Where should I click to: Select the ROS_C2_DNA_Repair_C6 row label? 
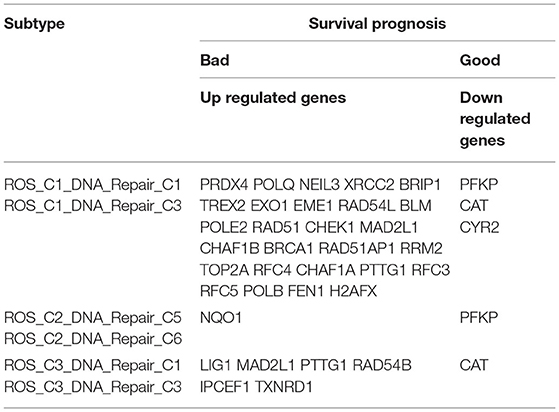pyautogui.click(x=93, y=339)
